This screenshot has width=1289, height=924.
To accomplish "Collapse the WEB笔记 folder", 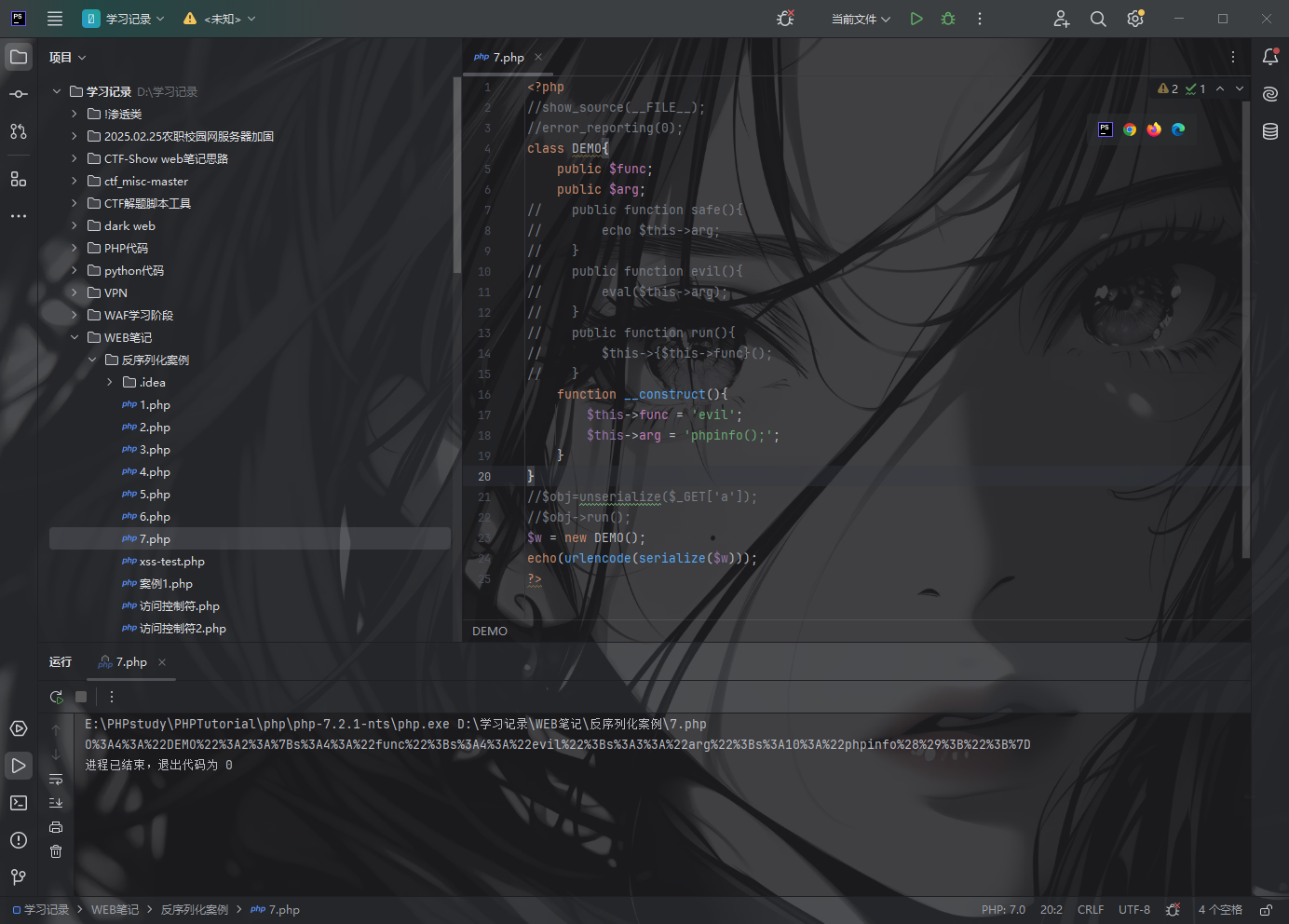I will [75, 337].
